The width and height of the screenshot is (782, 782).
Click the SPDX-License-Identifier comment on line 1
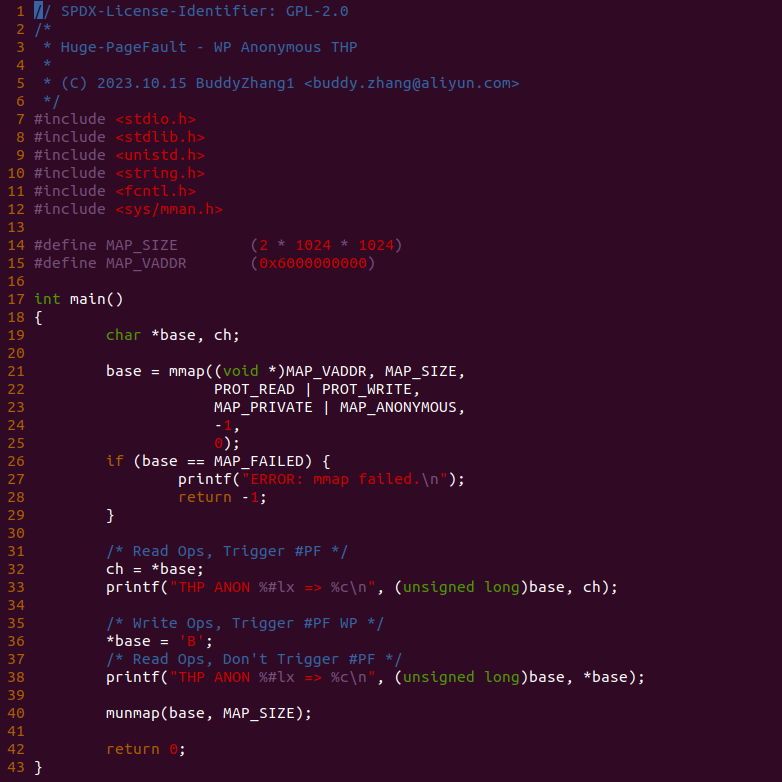coord(191,11)
